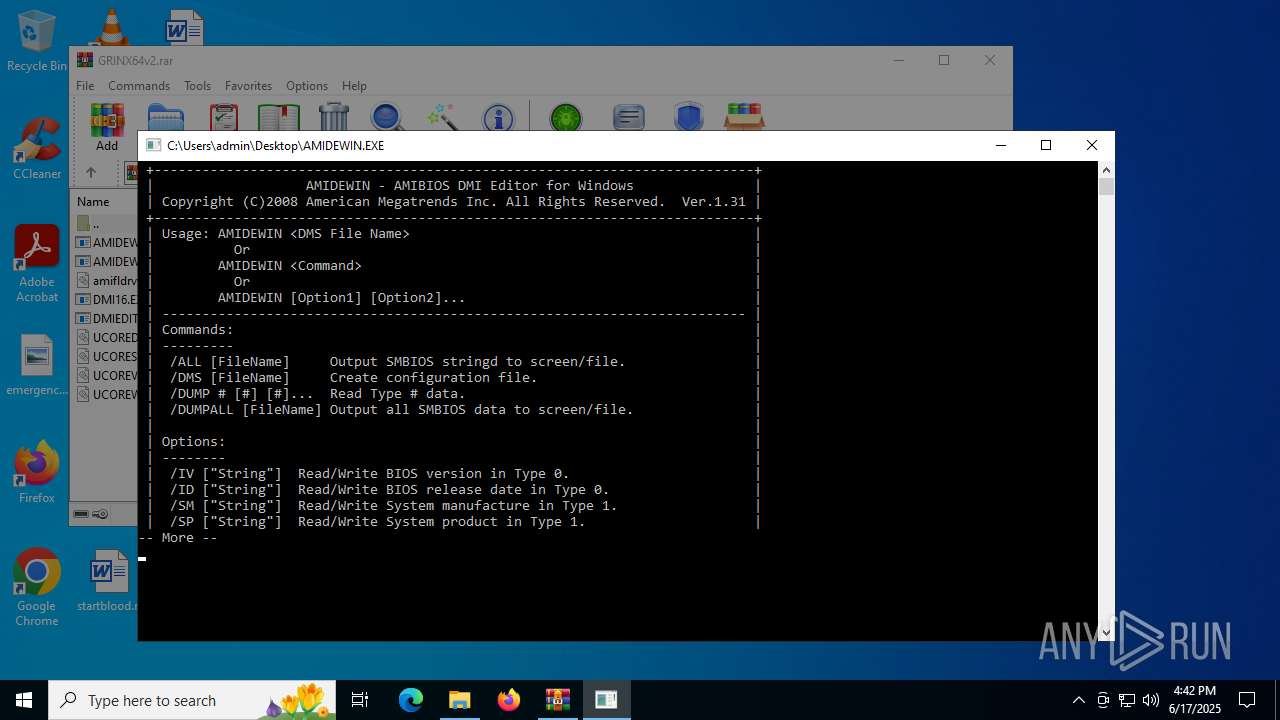Screen dimensions: 1280x720
Task: Open File menu in WinRAR
Action: (x=85, y=86)
